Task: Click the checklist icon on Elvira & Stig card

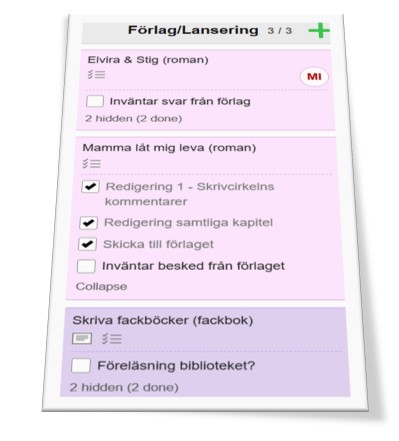Action: point(97,74)
